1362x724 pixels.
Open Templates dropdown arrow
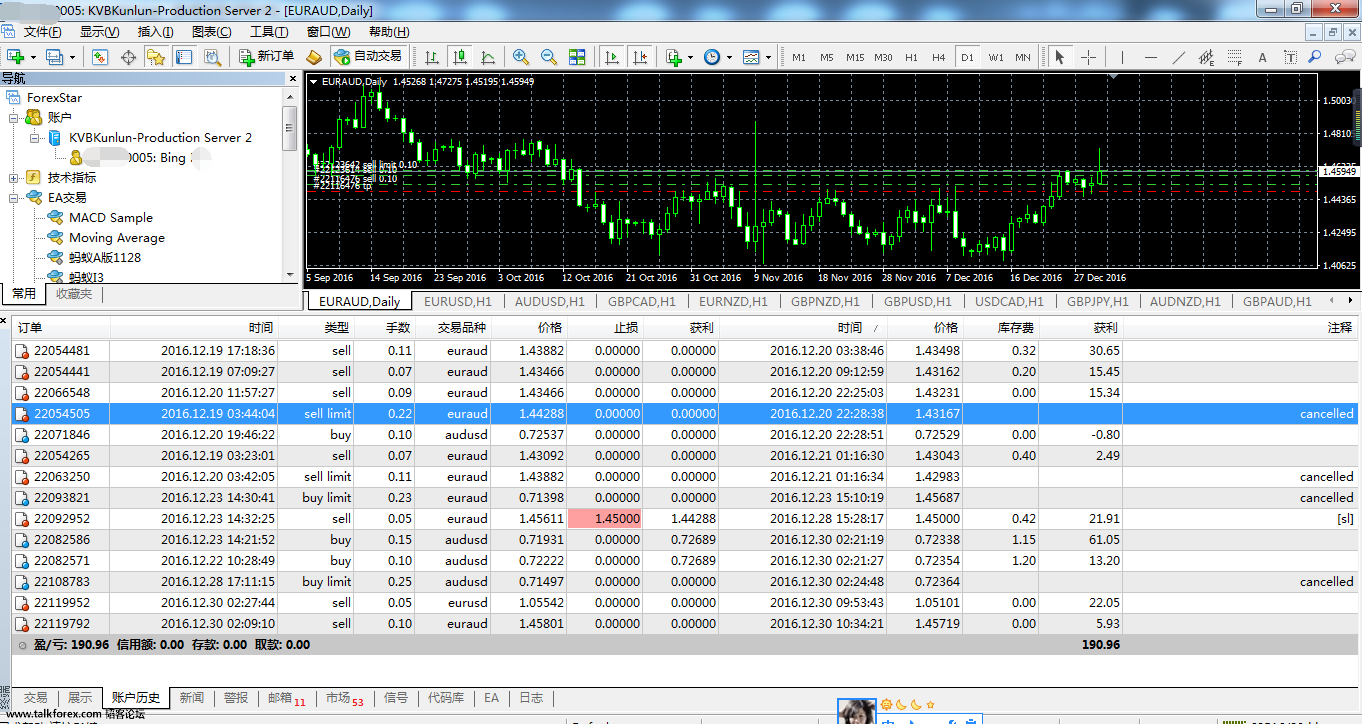(x=768, y=57)
